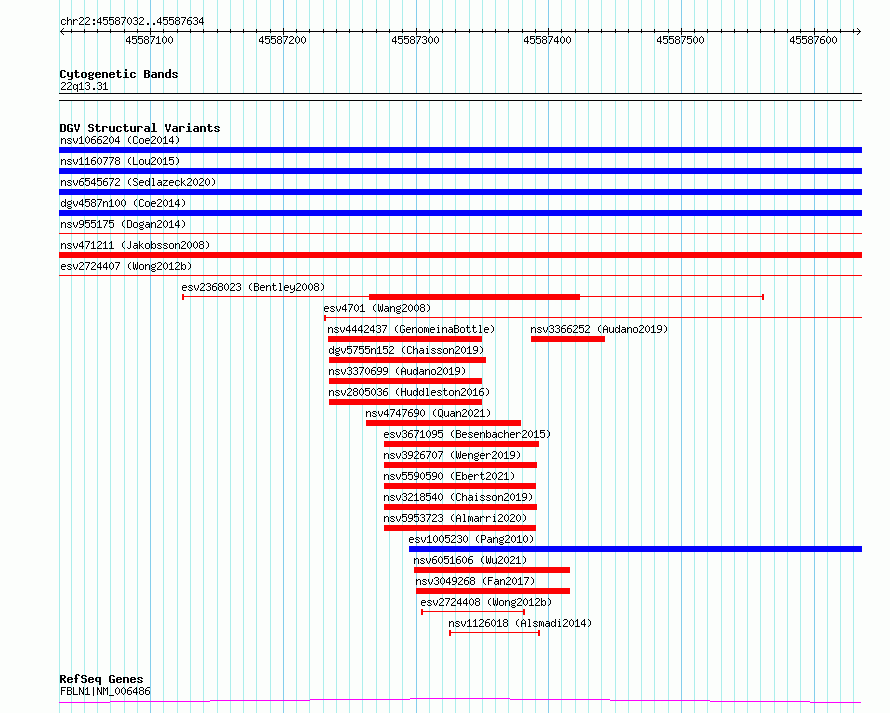Select the nsv1160778 (Lou2015) variant label
890x713 pixels.
(x=120, y=161)
